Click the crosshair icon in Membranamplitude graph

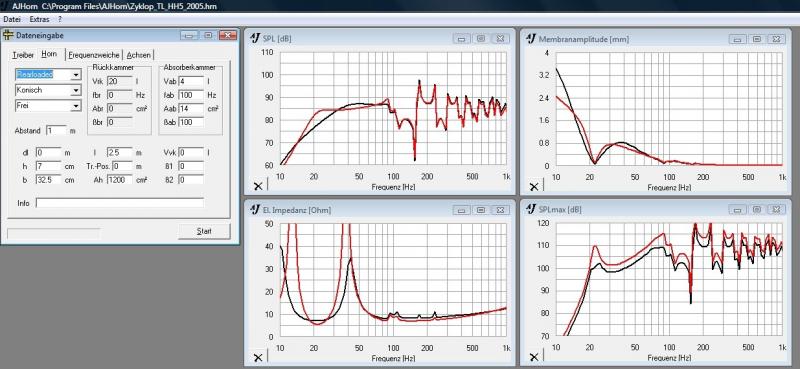pyautogui.click(x=534, y=186)
